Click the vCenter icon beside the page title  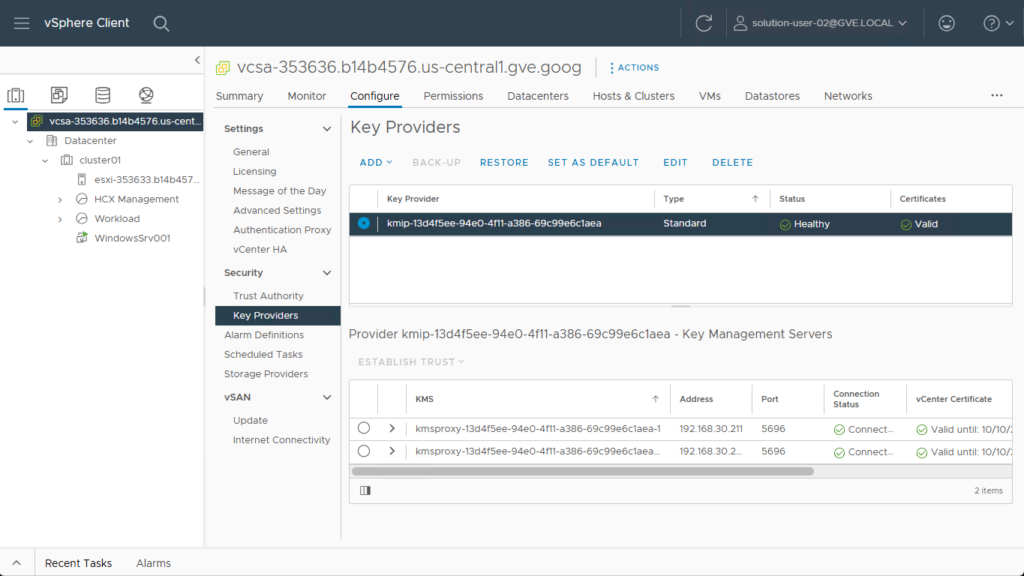tap(223, 68)
